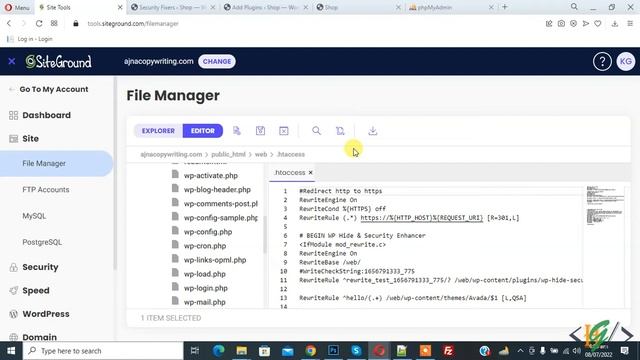Switch to Editor view
Screen dimensions: 640x360
(203, 131)
